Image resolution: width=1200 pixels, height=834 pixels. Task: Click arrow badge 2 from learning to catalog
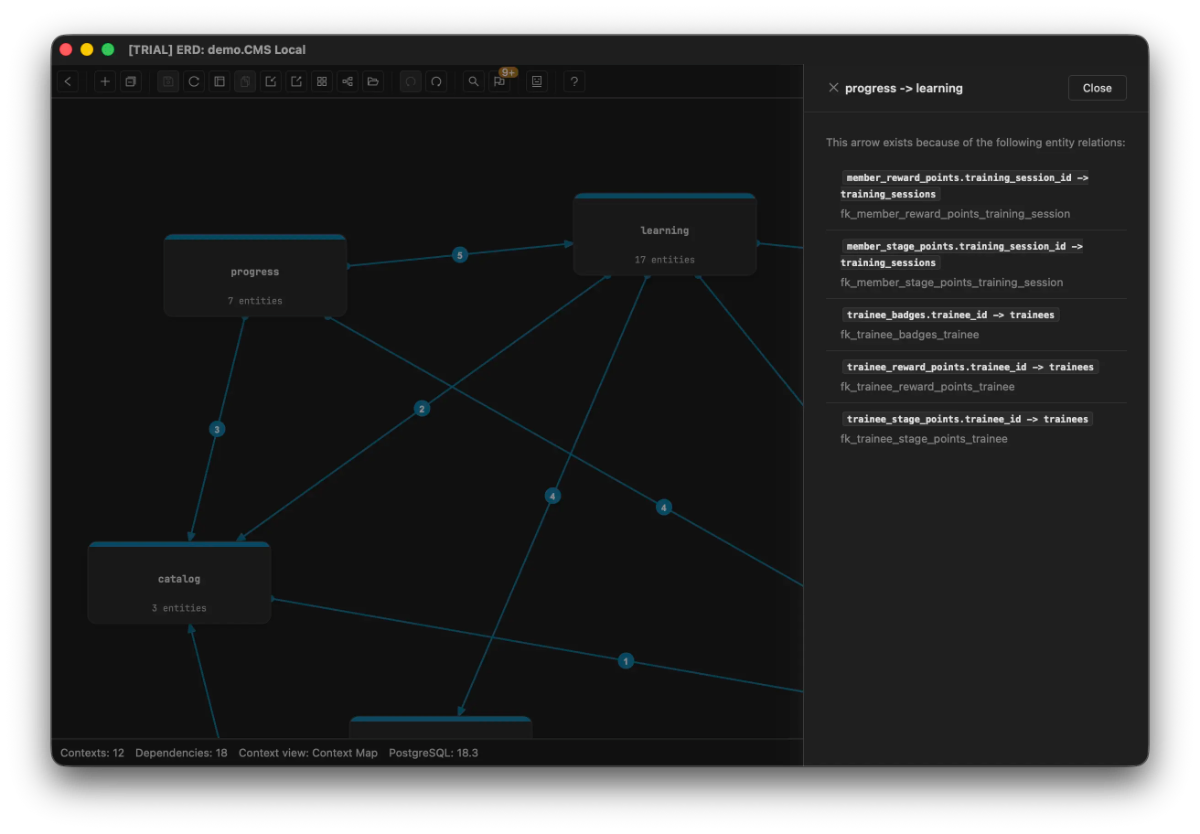(x=422, y=408)
